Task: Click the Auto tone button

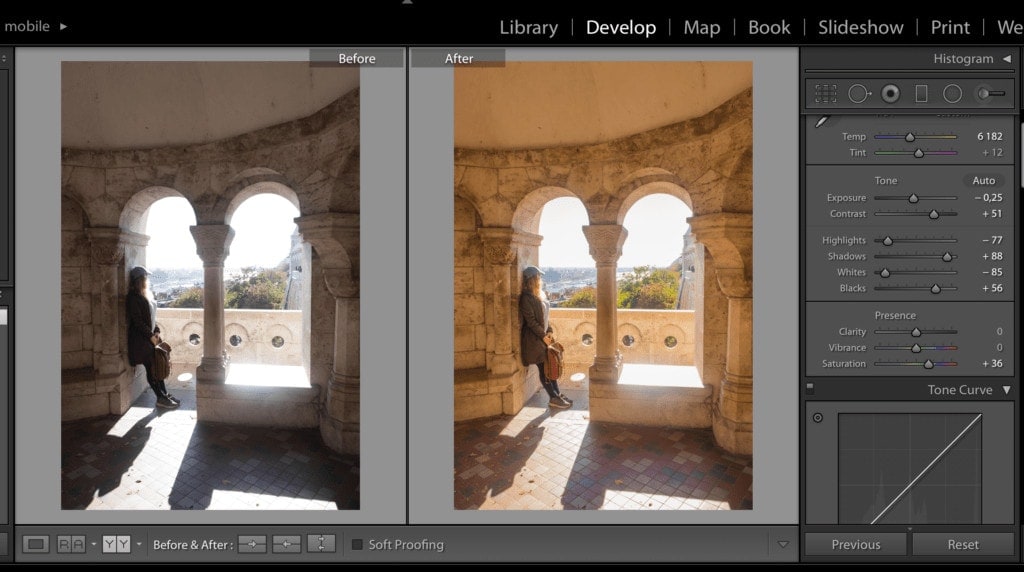Action: tap(983, 181)
